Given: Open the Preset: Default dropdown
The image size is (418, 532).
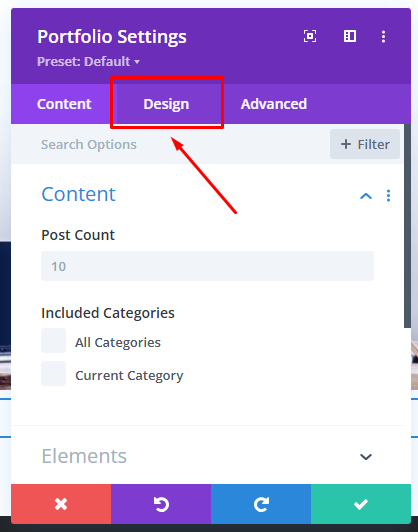Looking at the screenshot, I should tap(89, 61).
